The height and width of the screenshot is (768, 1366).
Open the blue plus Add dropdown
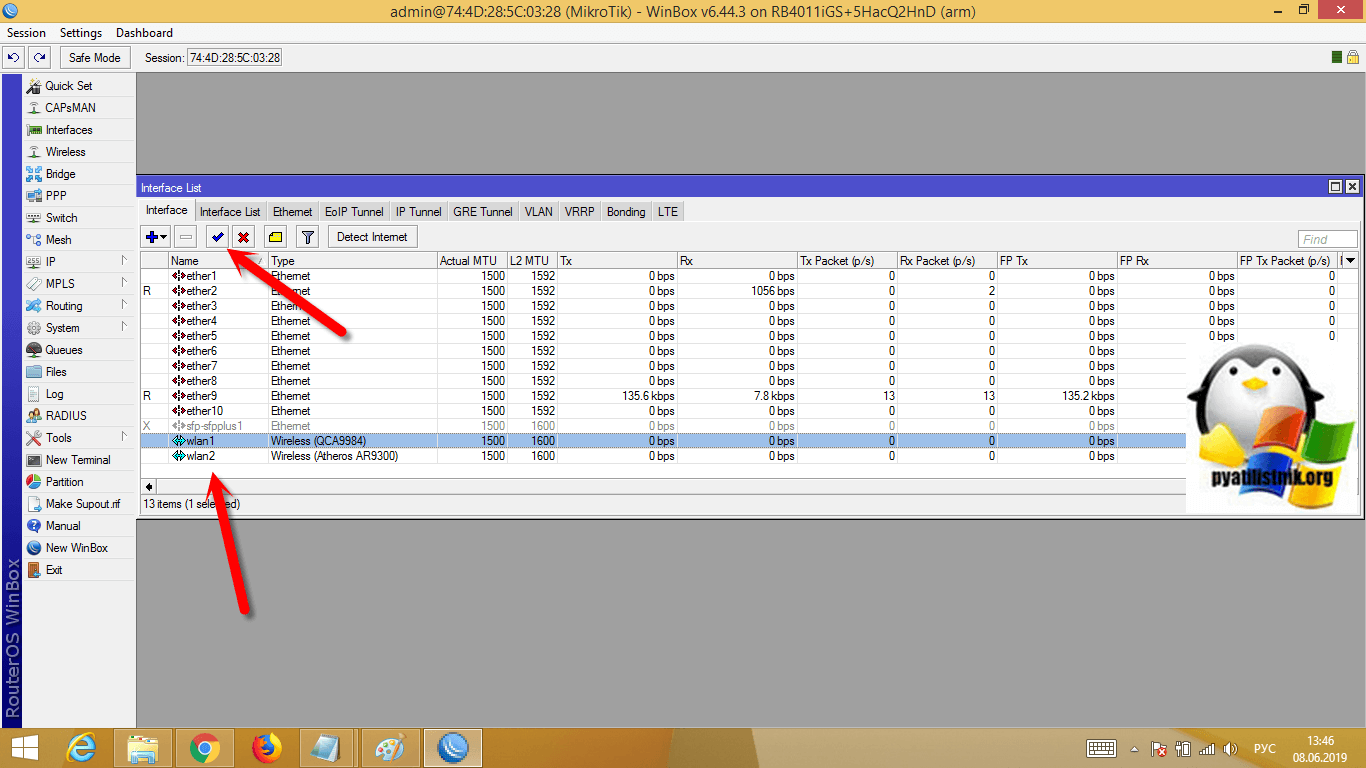(156, 237)
